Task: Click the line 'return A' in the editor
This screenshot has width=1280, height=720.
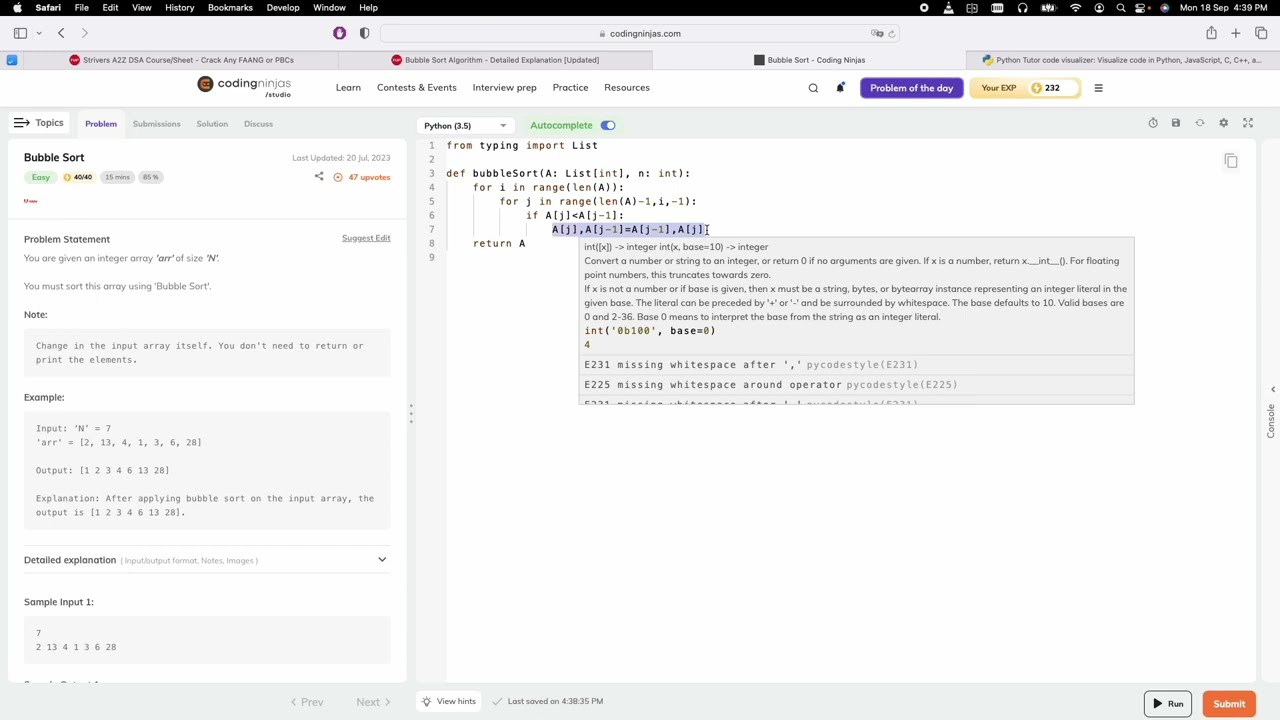Action: (499, 243)
